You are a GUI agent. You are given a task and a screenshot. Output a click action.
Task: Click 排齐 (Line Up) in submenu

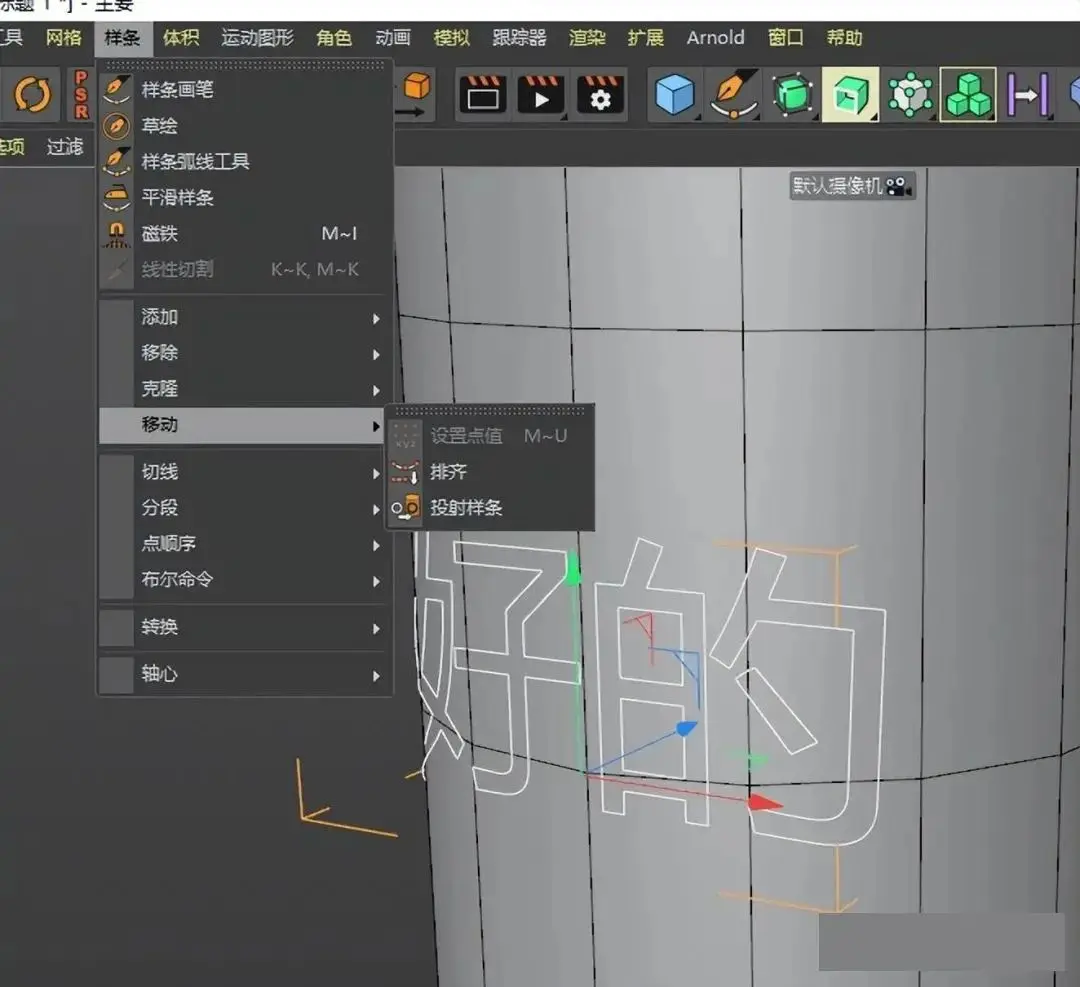coord(448,472)
